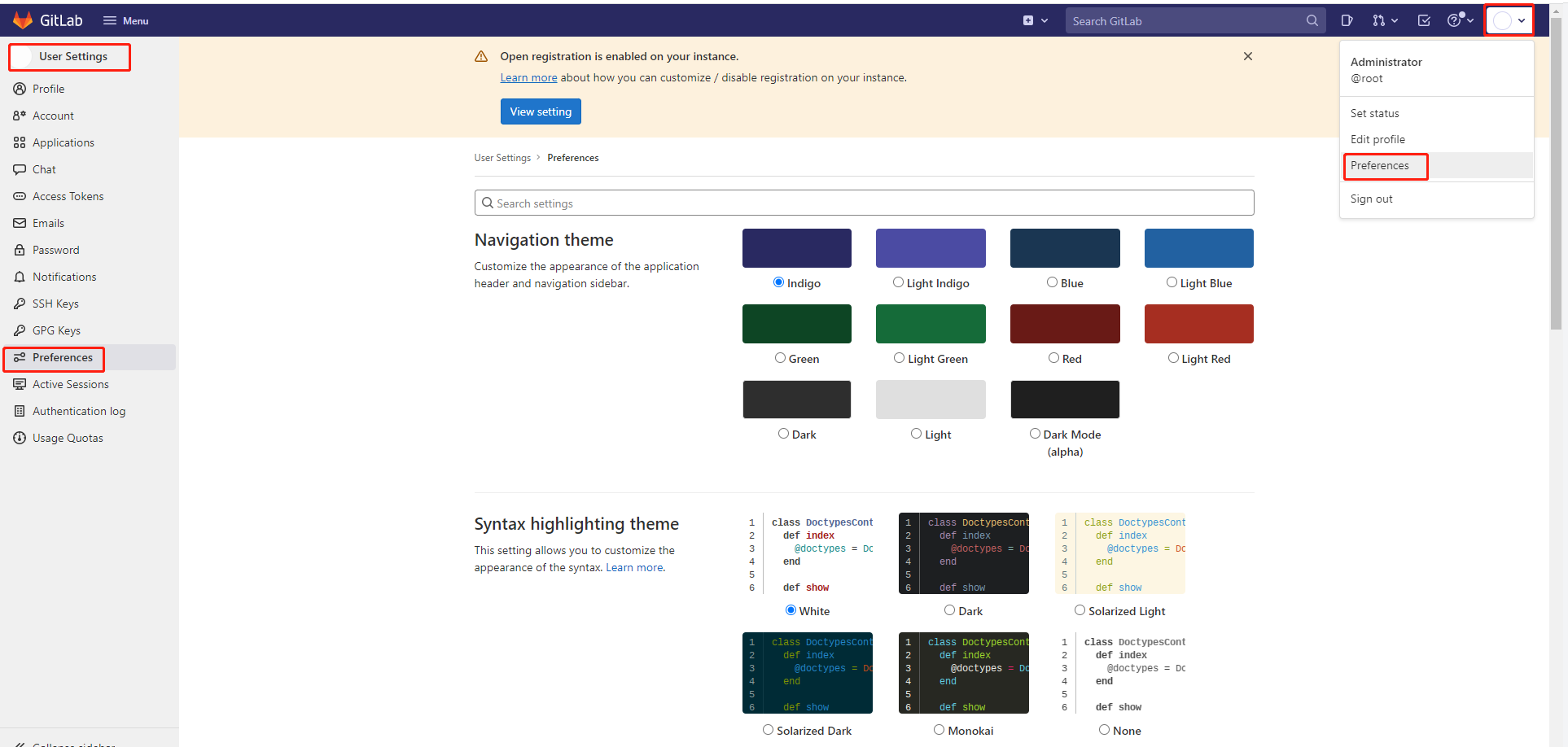Click User Settings breadcrumb link
1568x747 pixels.
502,158
